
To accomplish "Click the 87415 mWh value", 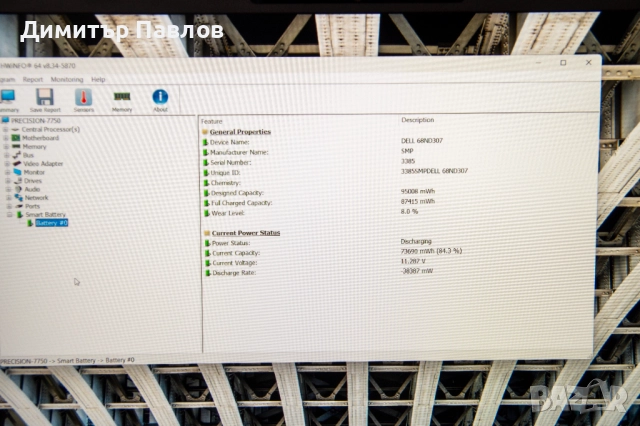I will coord(418,201).
